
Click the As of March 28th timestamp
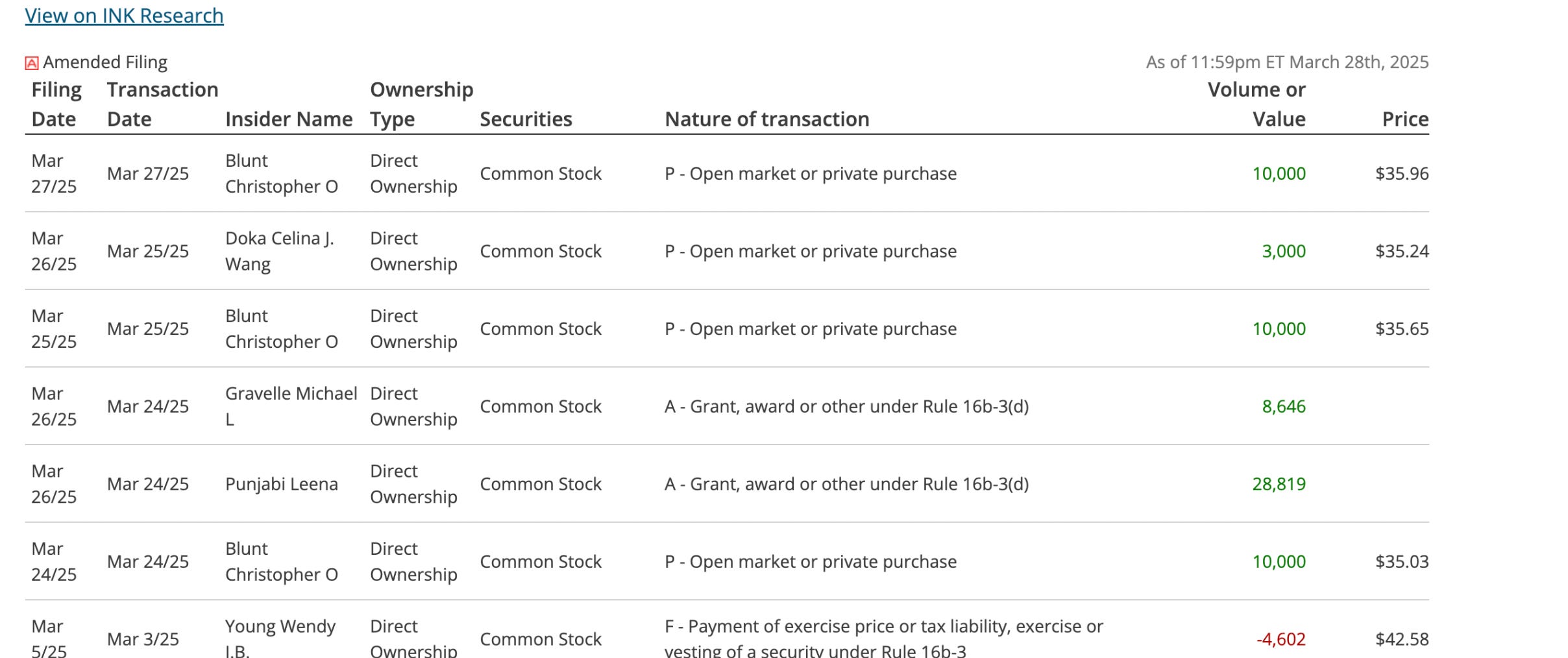click(x=1287, y=62)
